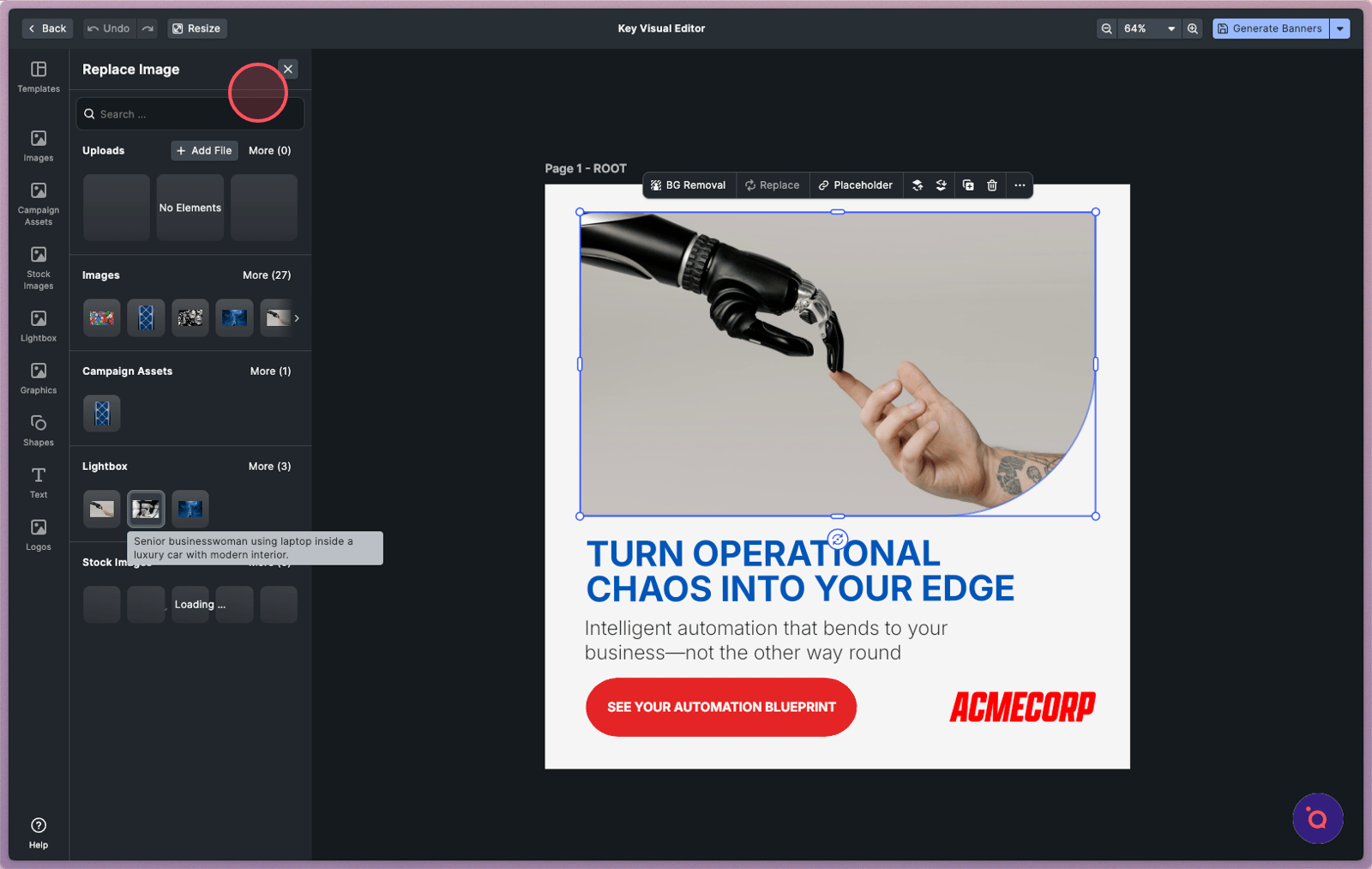The image size is (1372, 869).
Task: Show More (27) images
Action: 267,275
